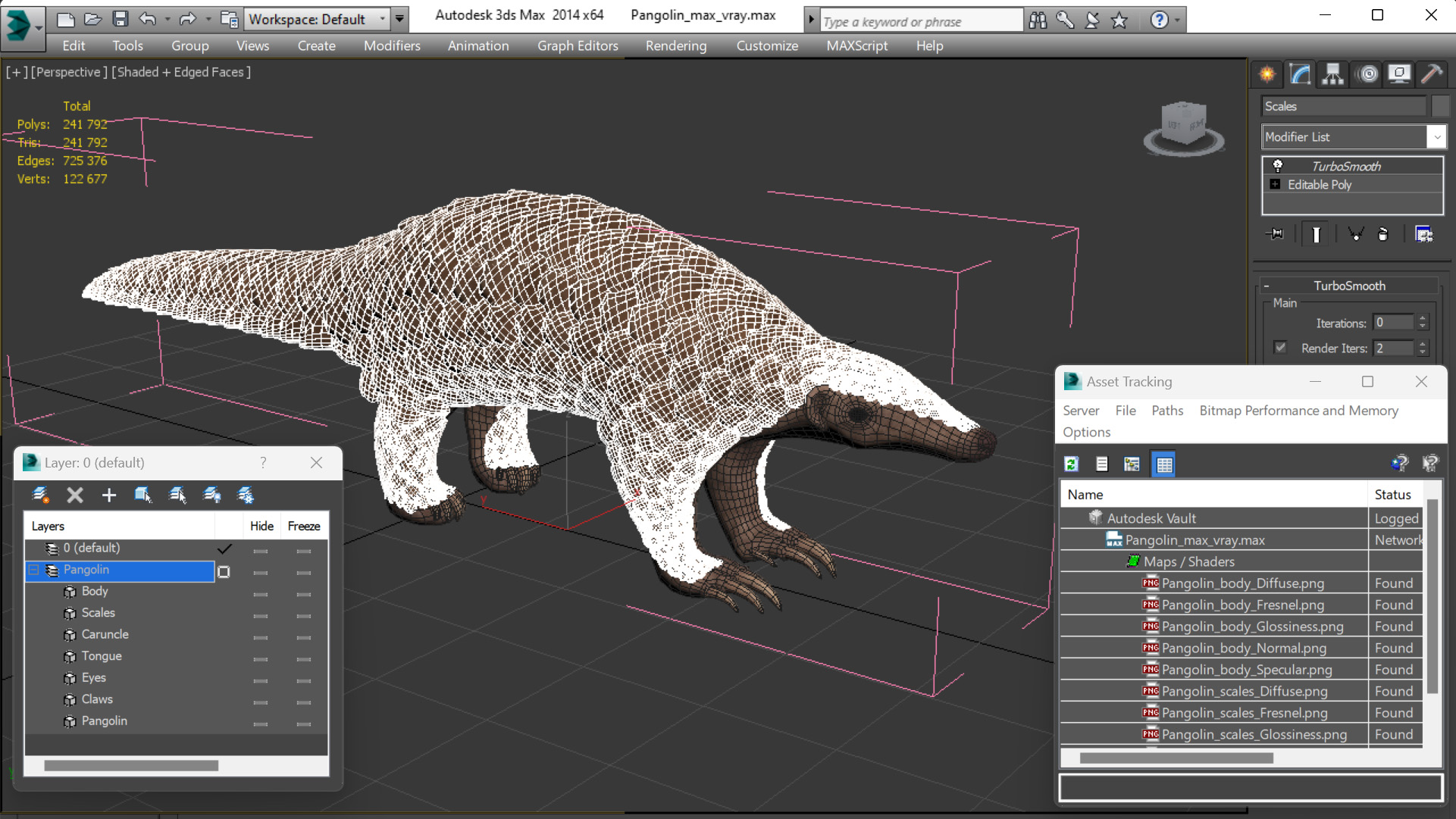Set 0 (default) layer as current checkmark

click(224, 548)
